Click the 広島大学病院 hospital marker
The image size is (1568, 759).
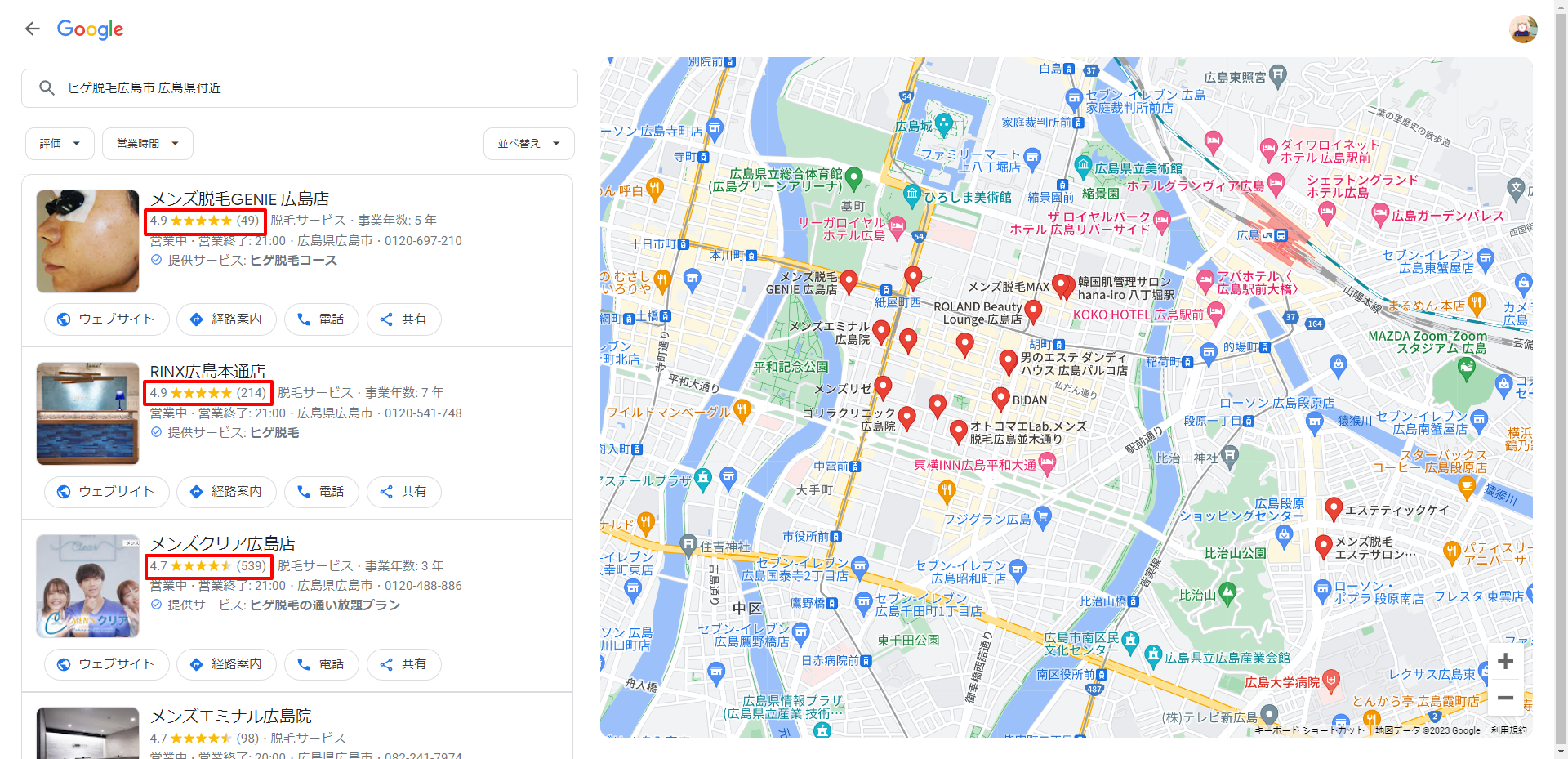[1331, 680]
